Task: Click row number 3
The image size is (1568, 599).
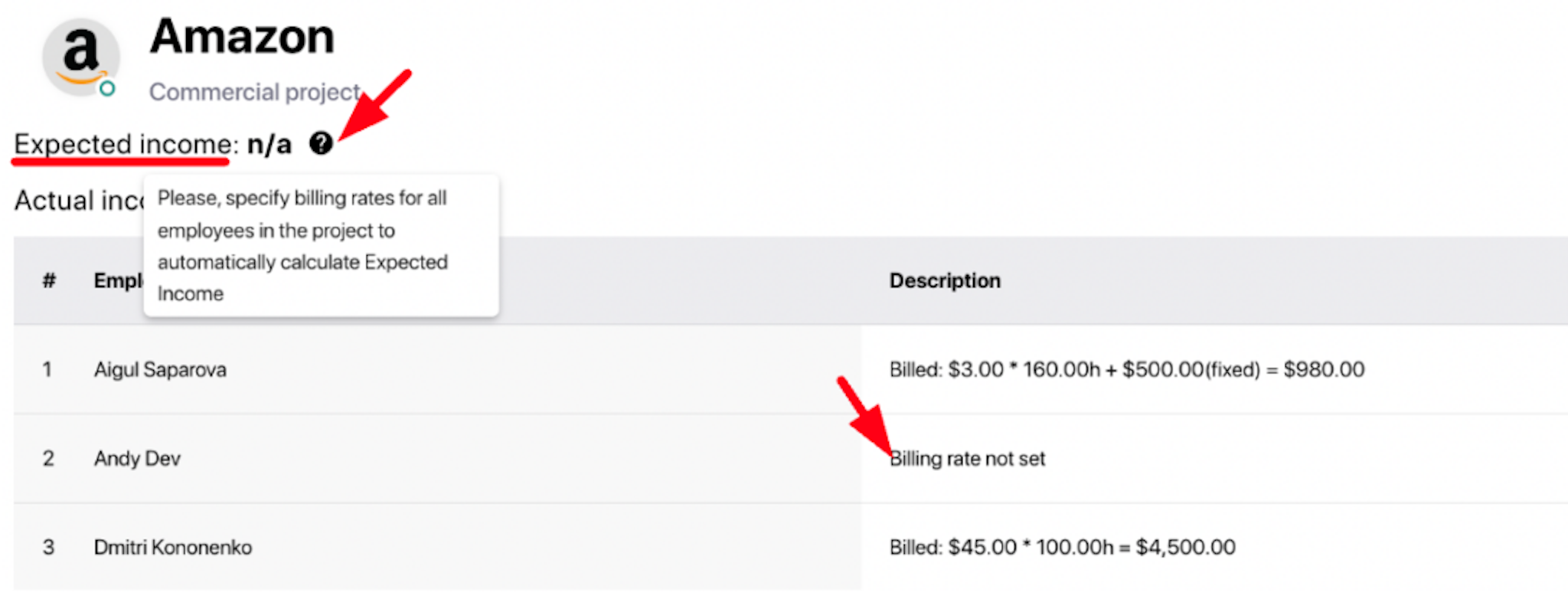Action: (x=48, y=547)
